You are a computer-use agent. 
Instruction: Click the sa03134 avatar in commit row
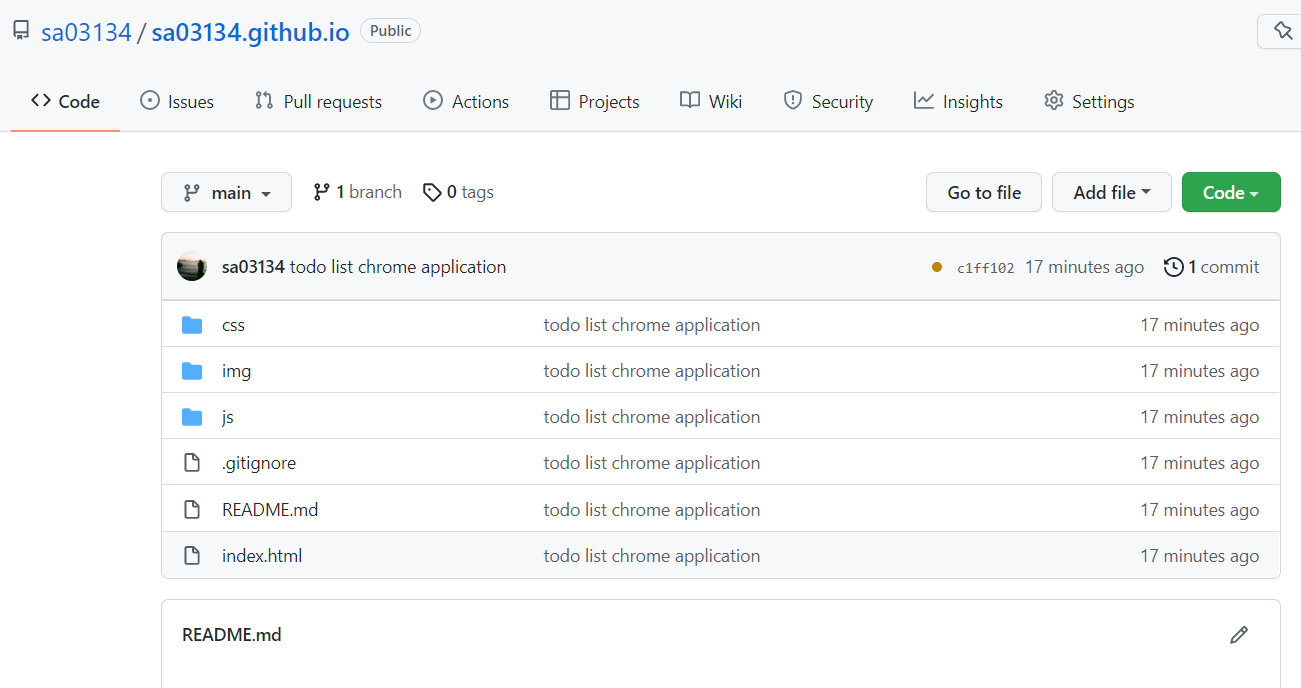click(192, 267)
